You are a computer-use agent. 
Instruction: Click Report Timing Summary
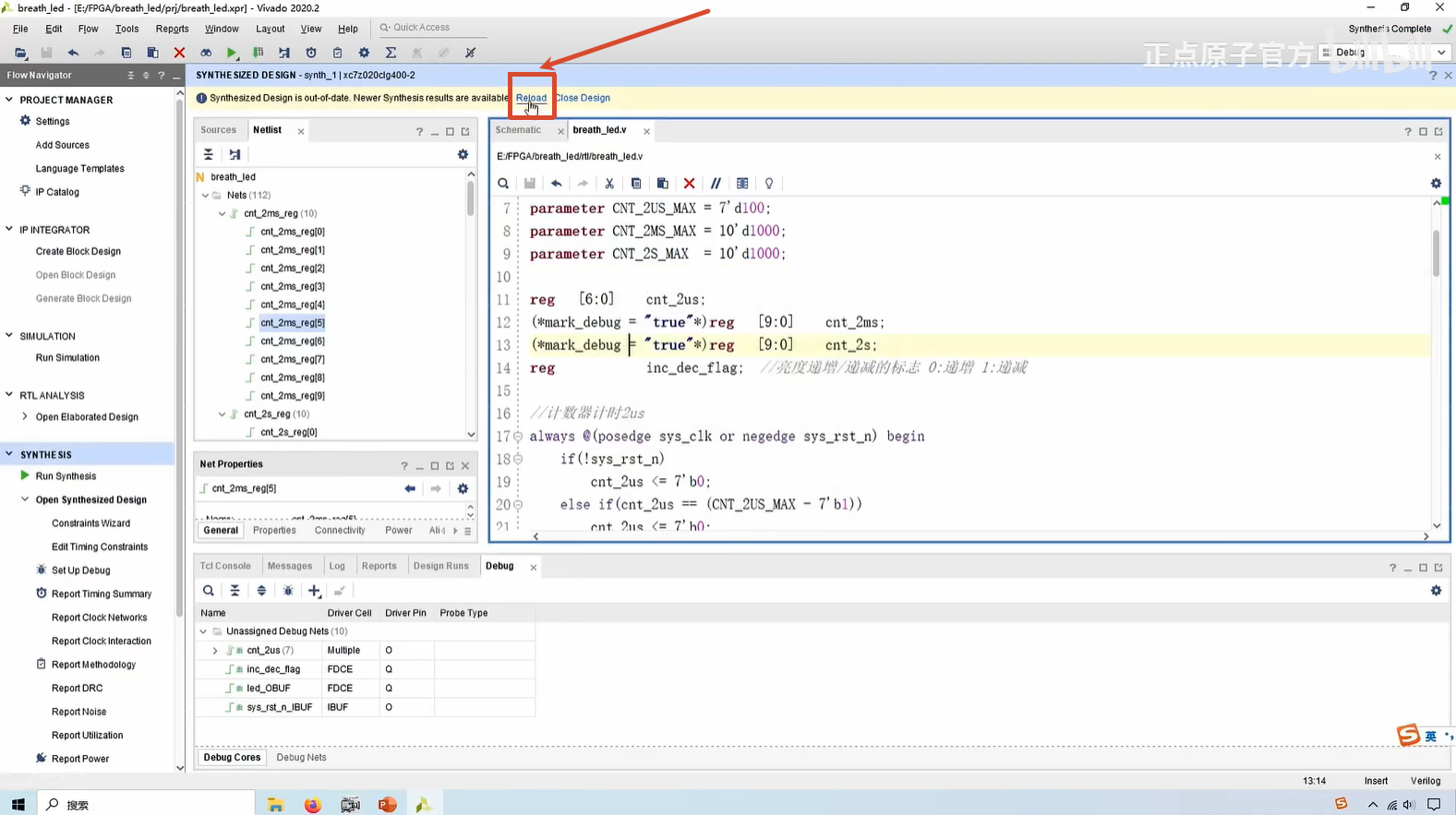click(x=102, y=594)
